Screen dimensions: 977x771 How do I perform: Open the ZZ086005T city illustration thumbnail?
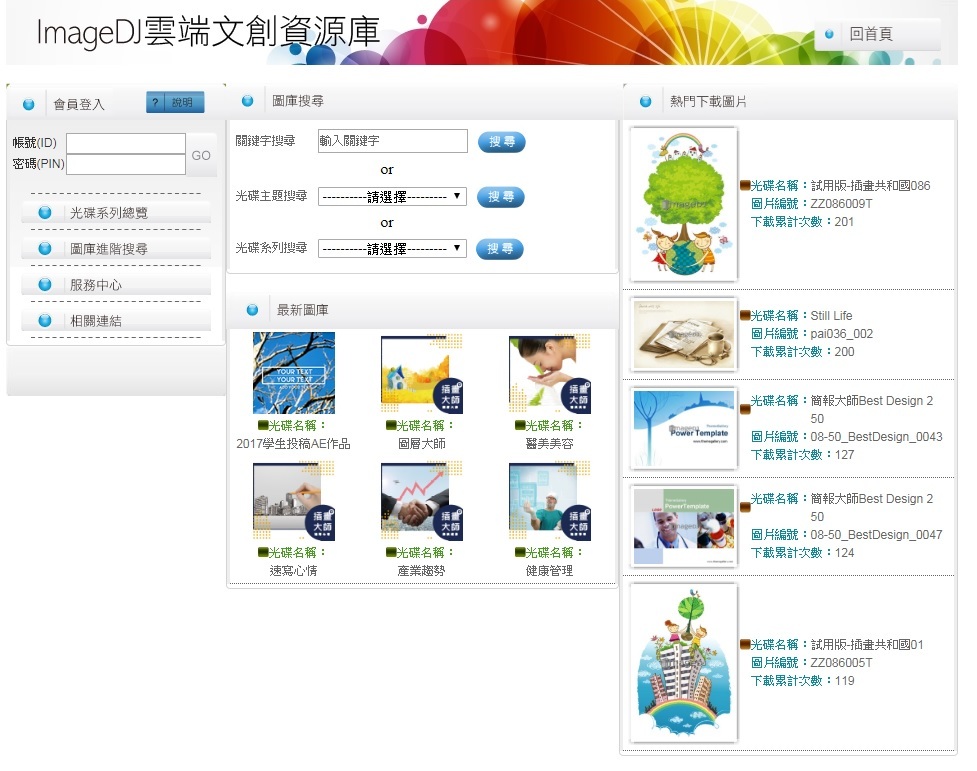pos(684,663)
